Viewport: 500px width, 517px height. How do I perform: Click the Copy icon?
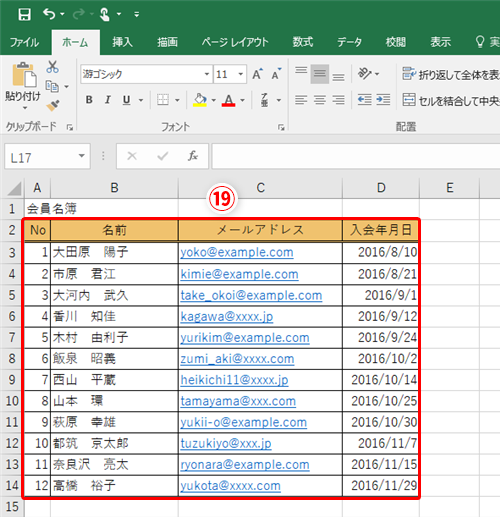pyautogui.click(x=52, y=86)
